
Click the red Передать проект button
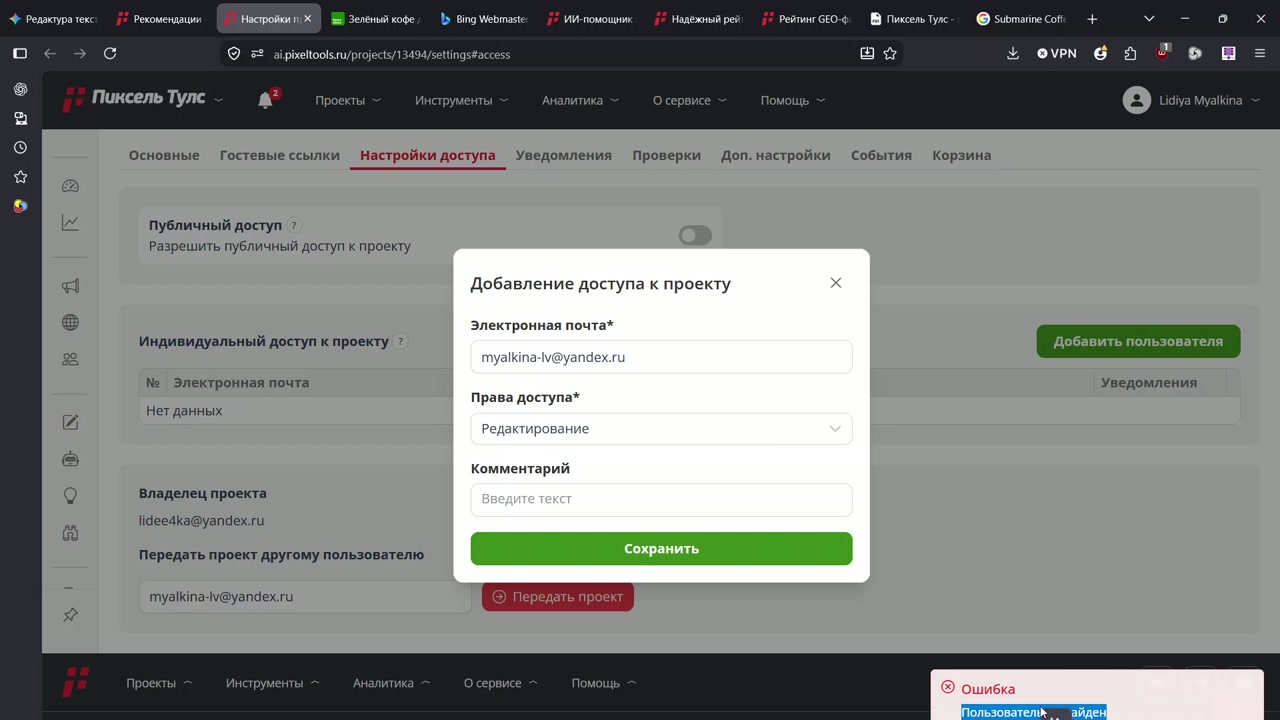[x=557, y=597]
